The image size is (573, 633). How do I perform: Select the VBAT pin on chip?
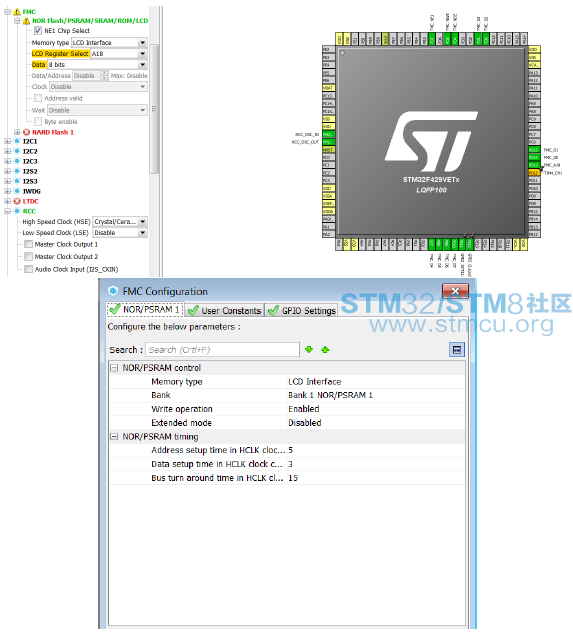coord(328,88)
